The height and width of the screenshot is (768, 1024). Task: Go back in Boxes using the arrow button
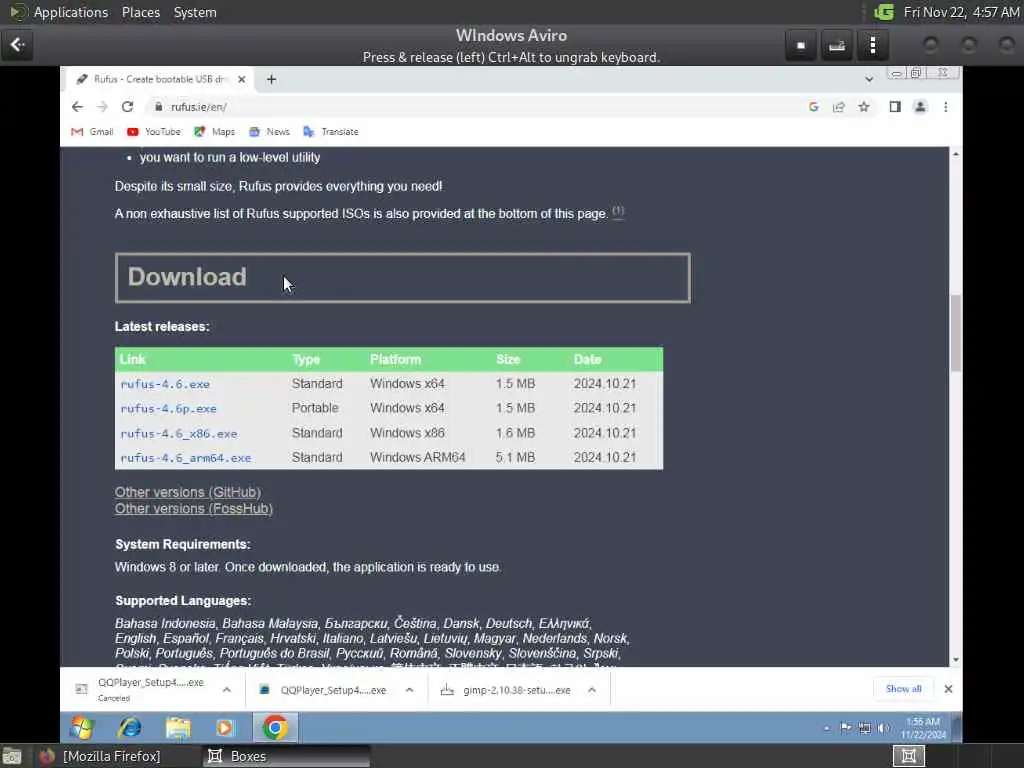17,45
